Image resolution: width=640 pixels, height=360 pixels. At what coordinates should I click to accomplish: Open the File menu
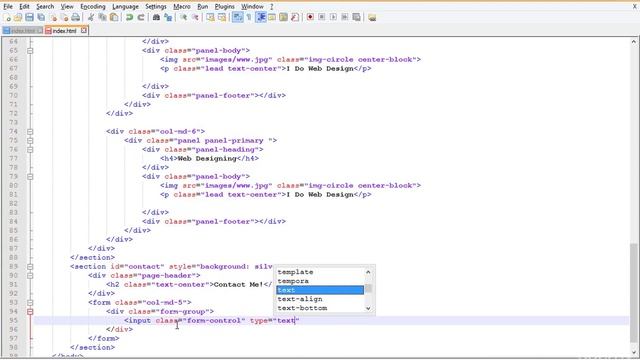tap(8, 7)
